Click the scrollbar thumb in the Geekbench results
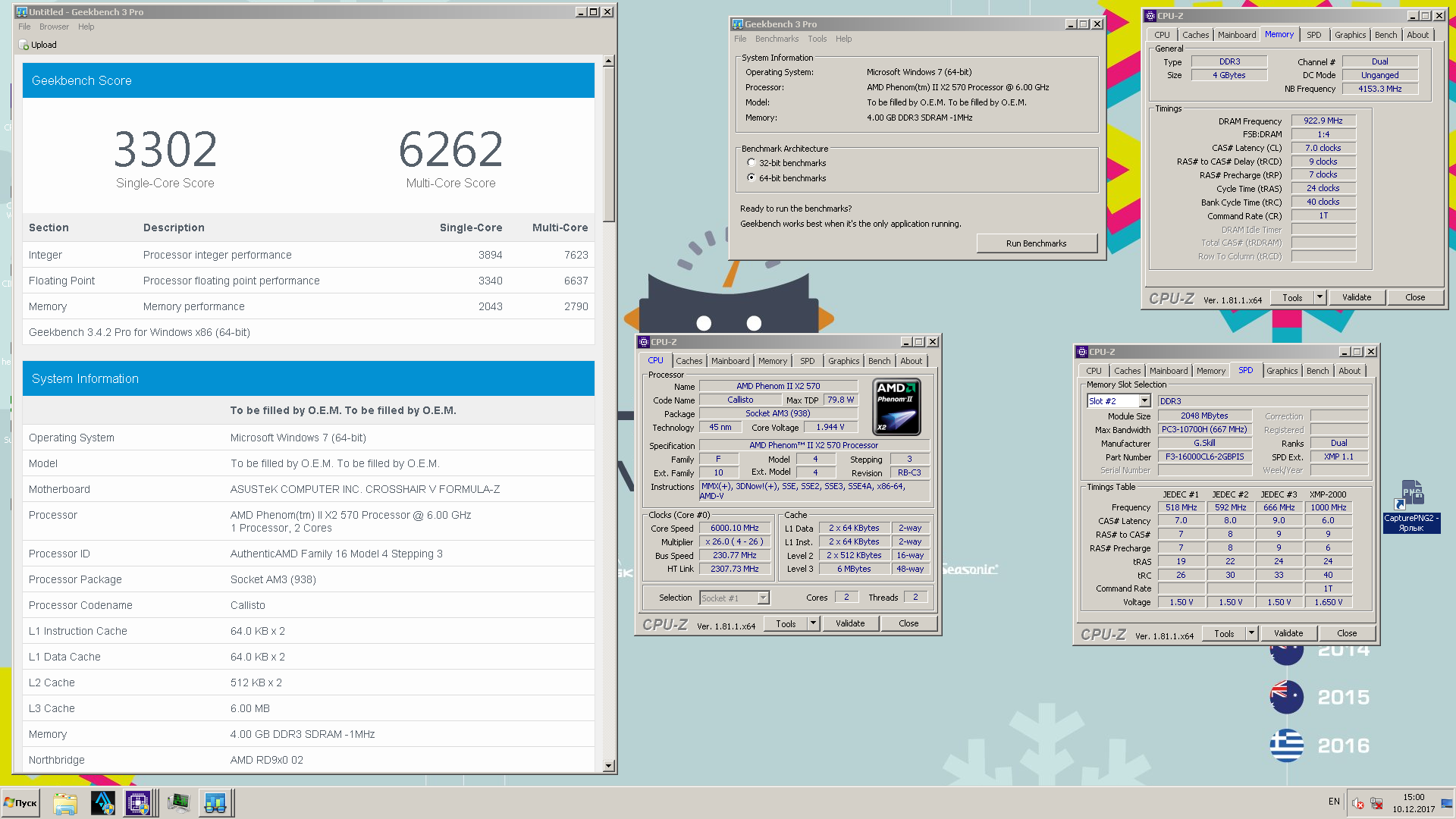 [608, 144]
